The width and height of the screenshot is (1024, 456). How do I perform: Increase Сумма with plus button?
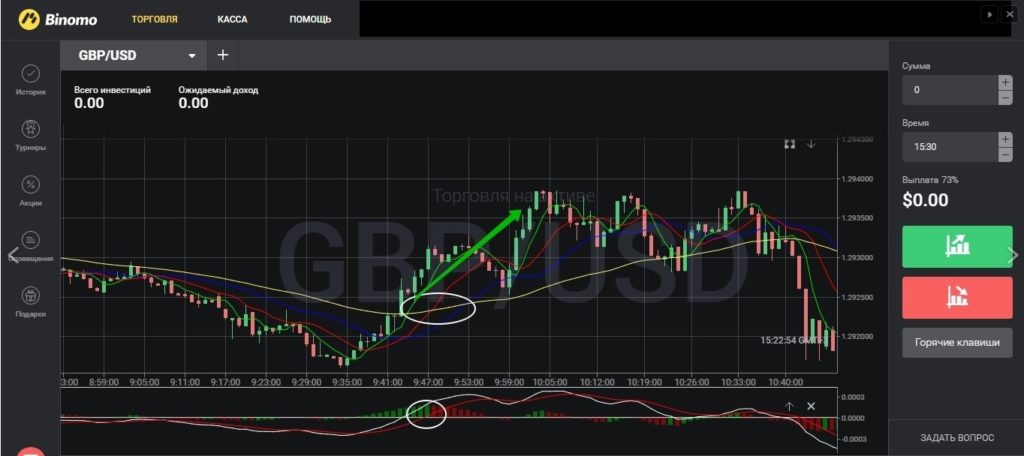1005,82
